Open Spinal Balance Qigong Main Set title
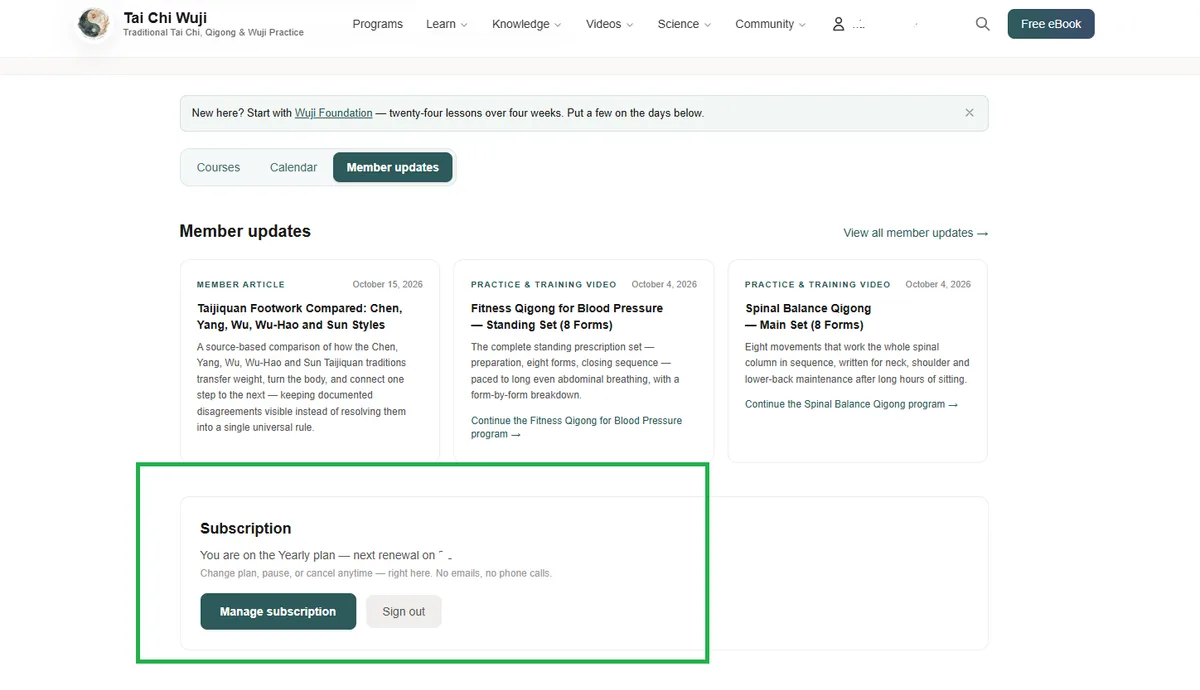Image resolution: width=1200 pixels, height=690 pixels. tap(808, 317)
